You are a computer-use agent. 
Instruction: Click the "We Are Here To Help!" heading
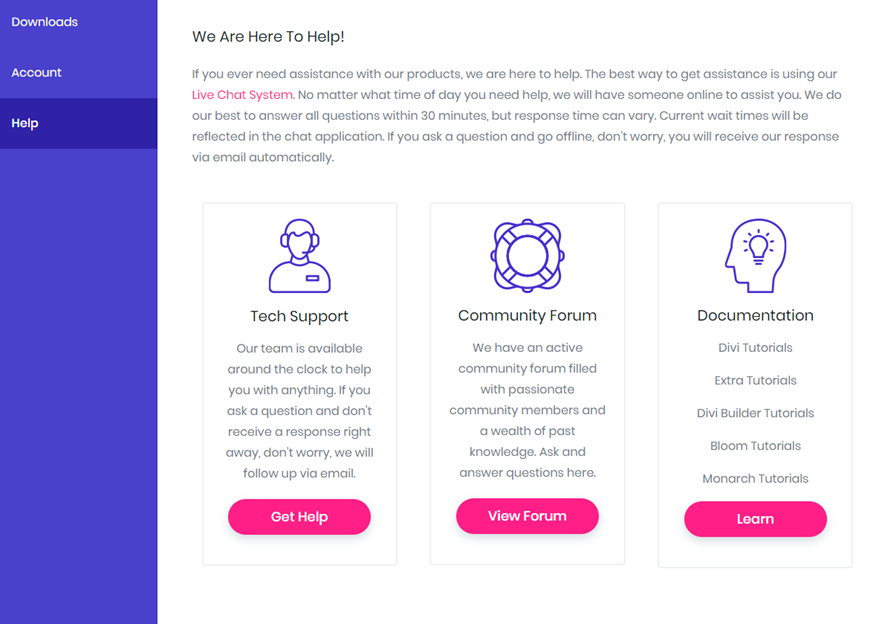coord(268,37)
